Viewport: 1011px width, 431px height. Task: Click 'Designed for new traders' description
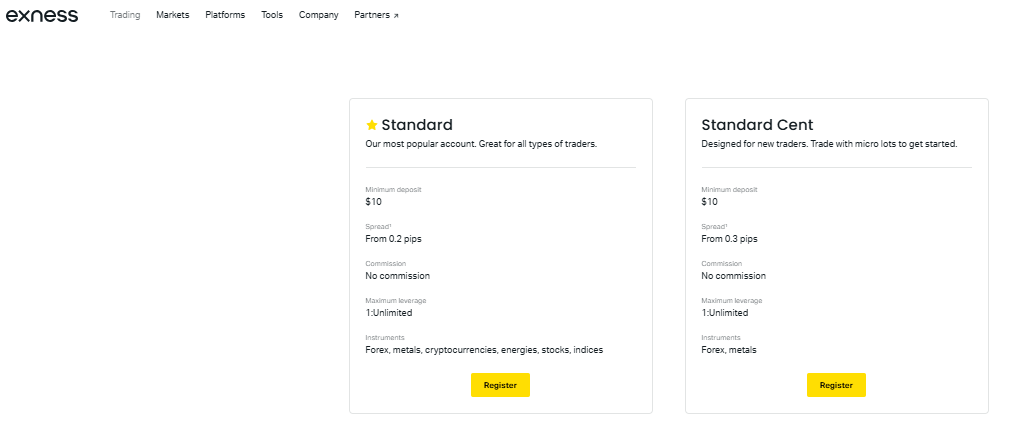(829, 145)
